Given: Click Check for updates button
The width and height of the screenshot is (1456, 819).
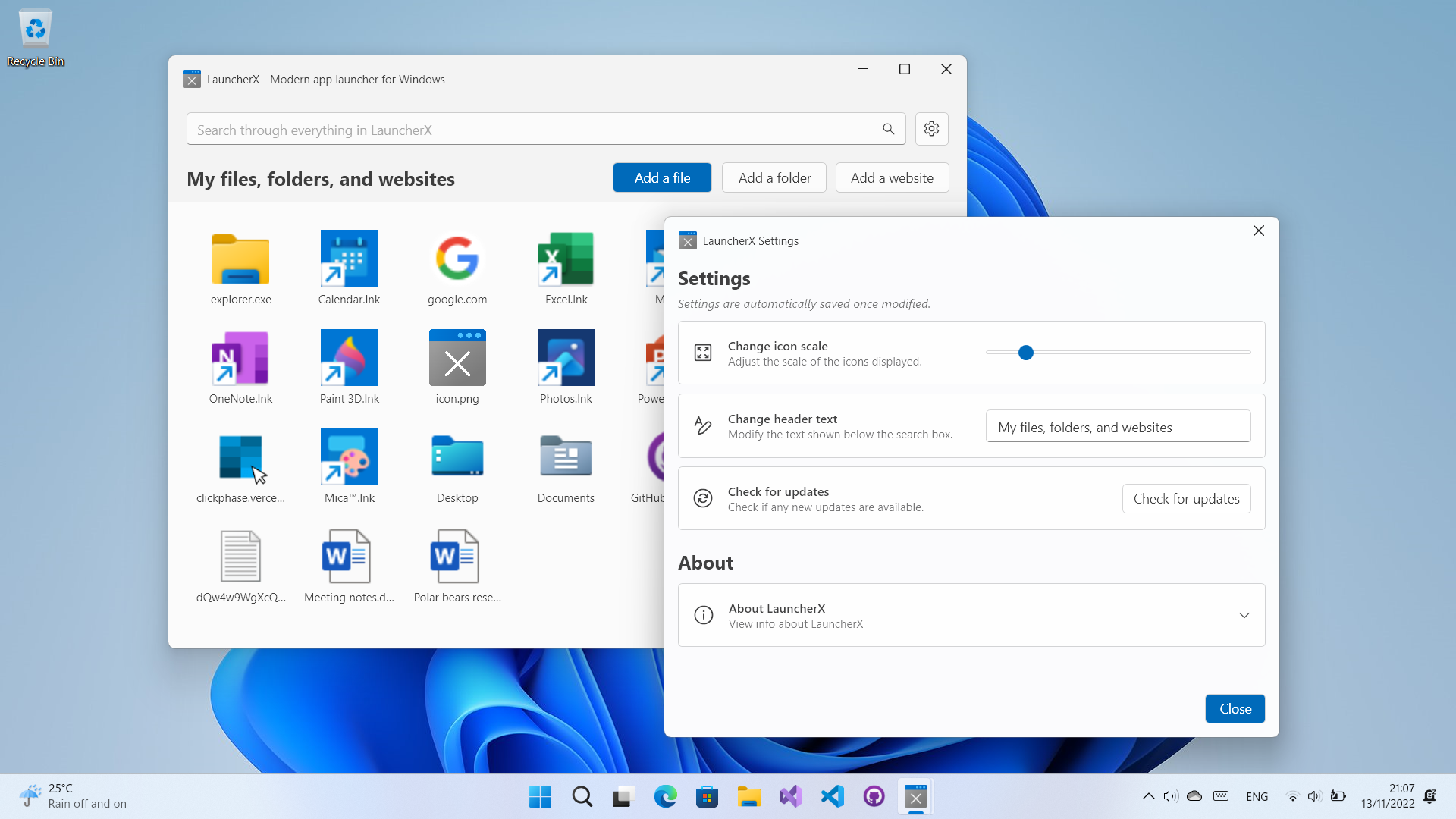Looking at the screenshot, I should tap(1186, 498).
